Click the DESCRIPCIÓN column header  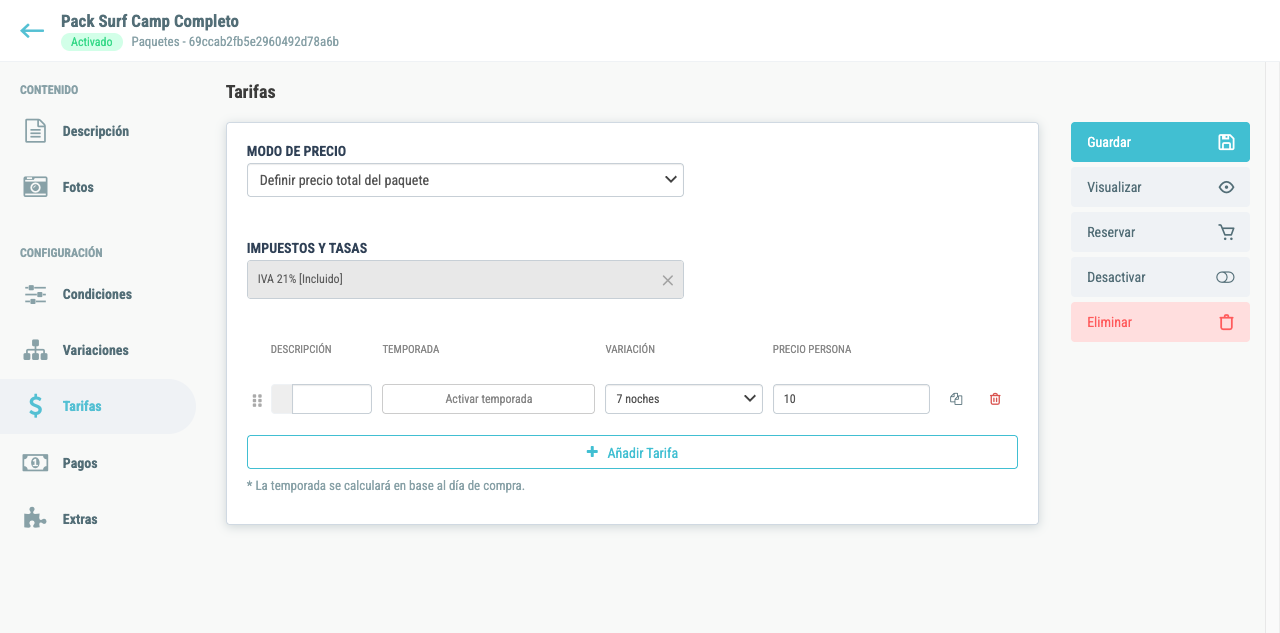point(301,349)
